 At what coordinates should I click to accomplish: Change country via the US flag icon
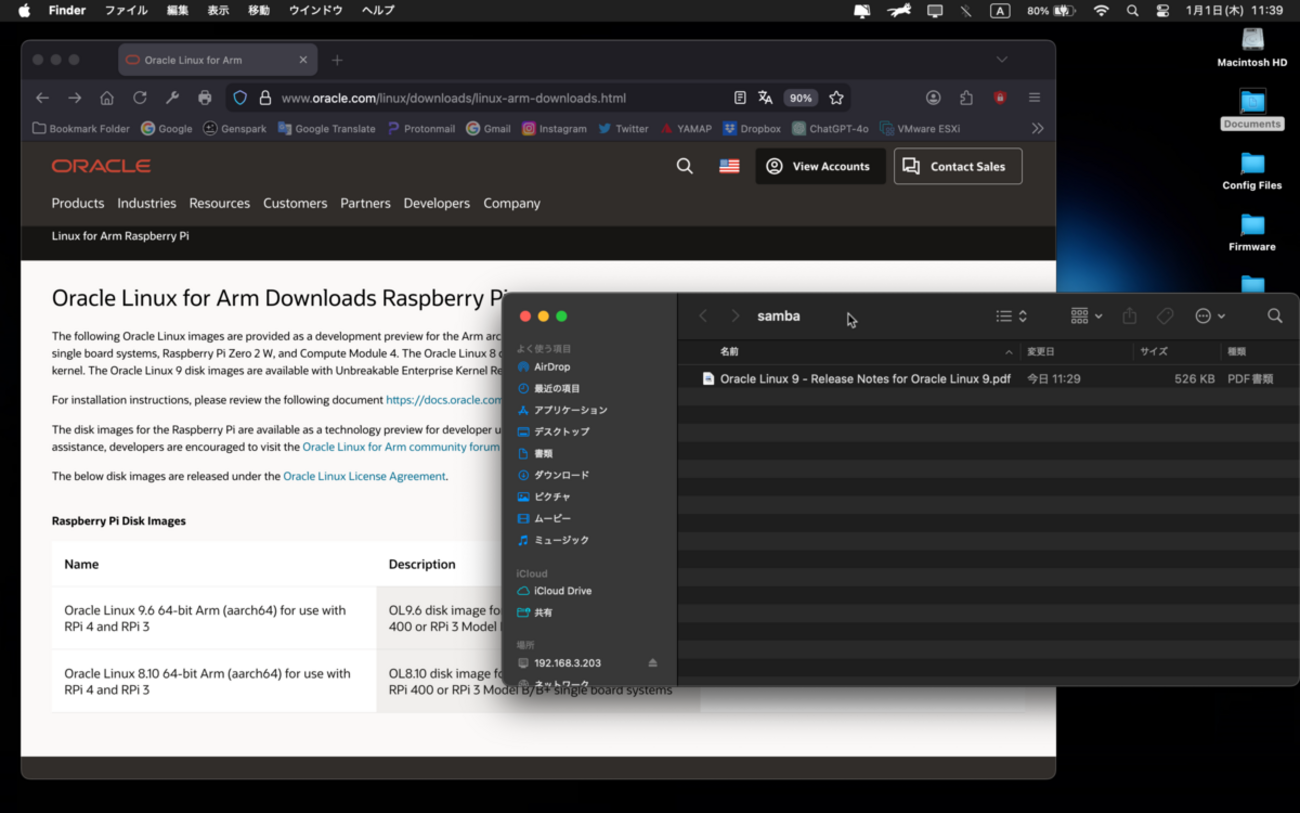click(729, 166)
